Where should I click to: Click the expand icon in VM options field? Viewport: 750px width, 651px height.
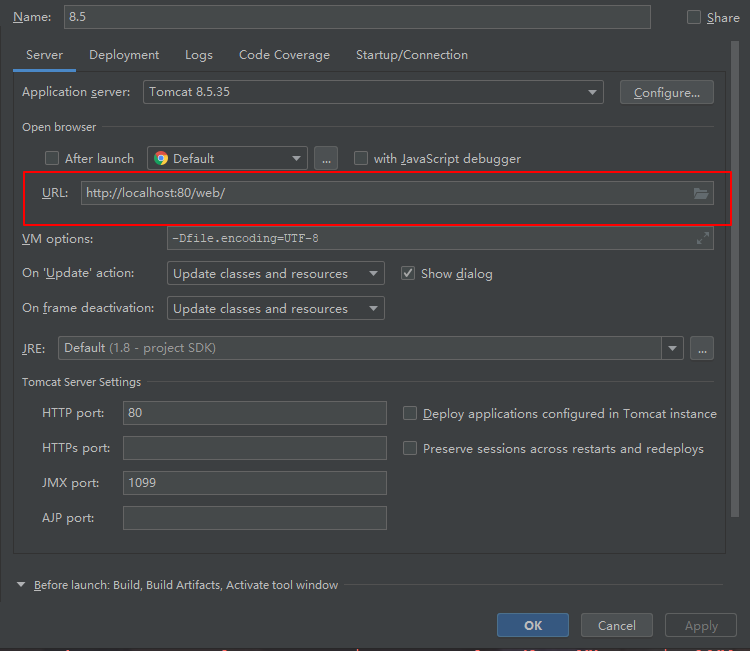point(703,239)
